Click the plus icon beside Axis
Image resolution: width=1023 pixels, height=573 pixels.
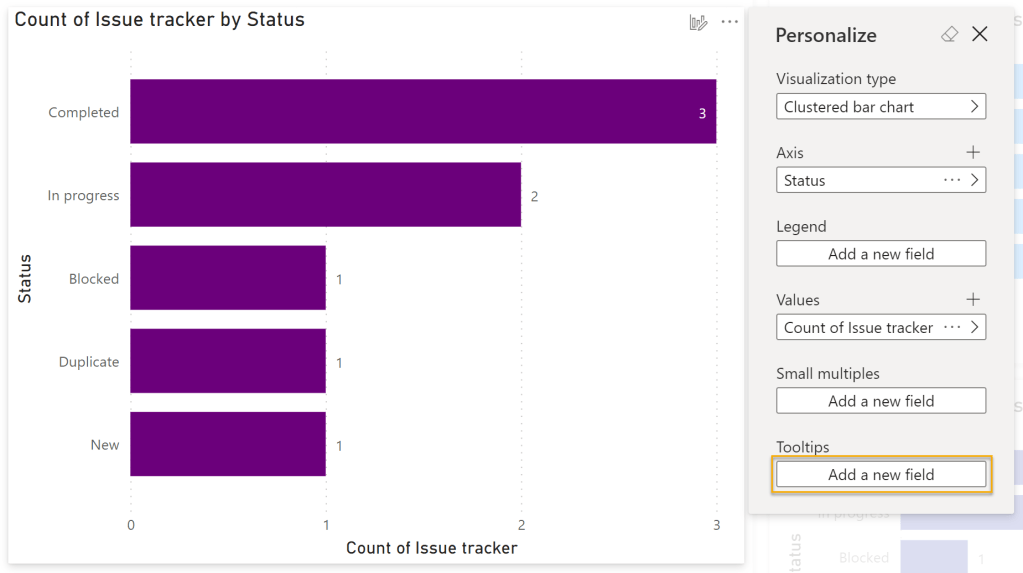click(x=973, y=153)
